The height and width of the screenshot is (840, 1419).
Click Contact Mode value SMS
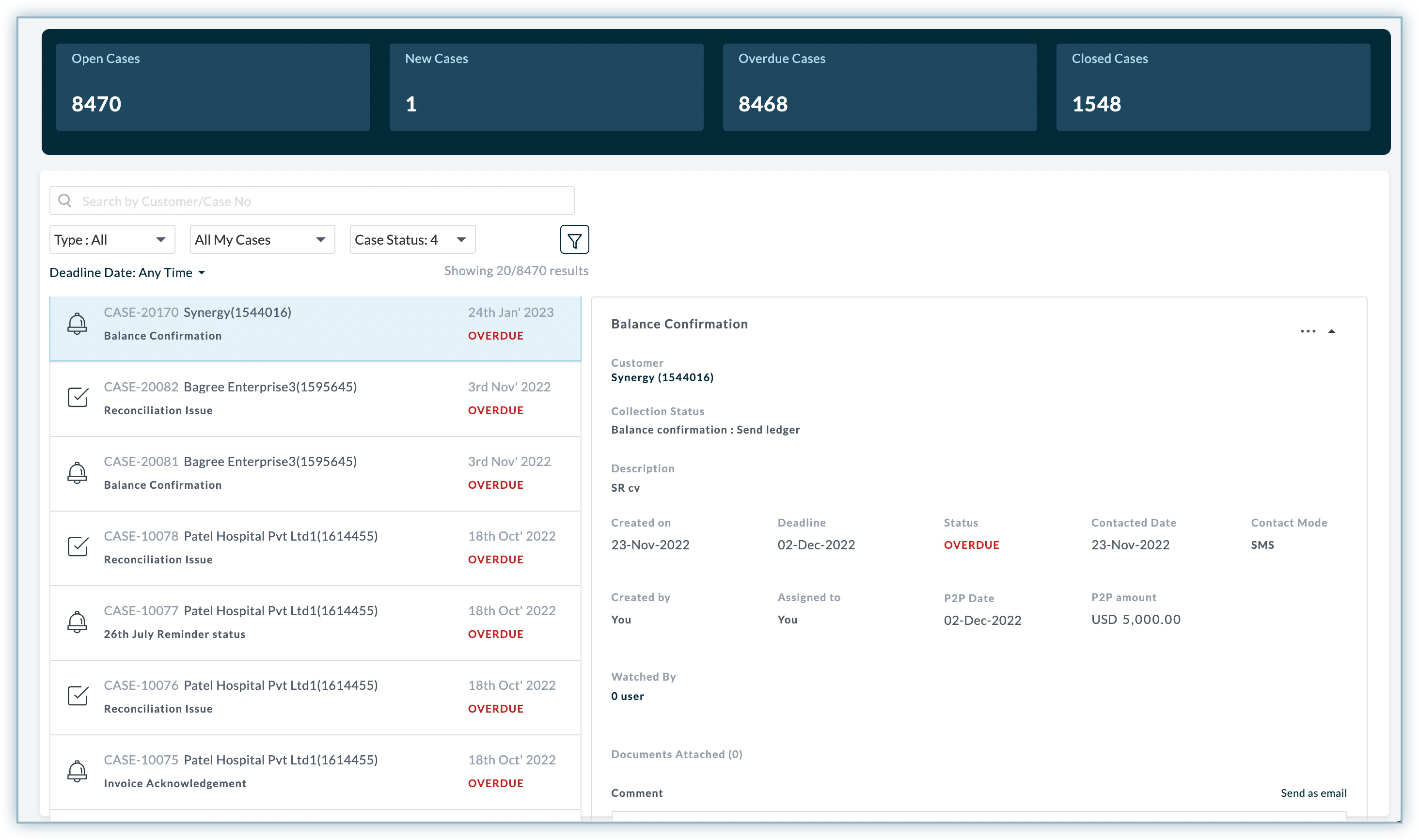point(1262,545)
